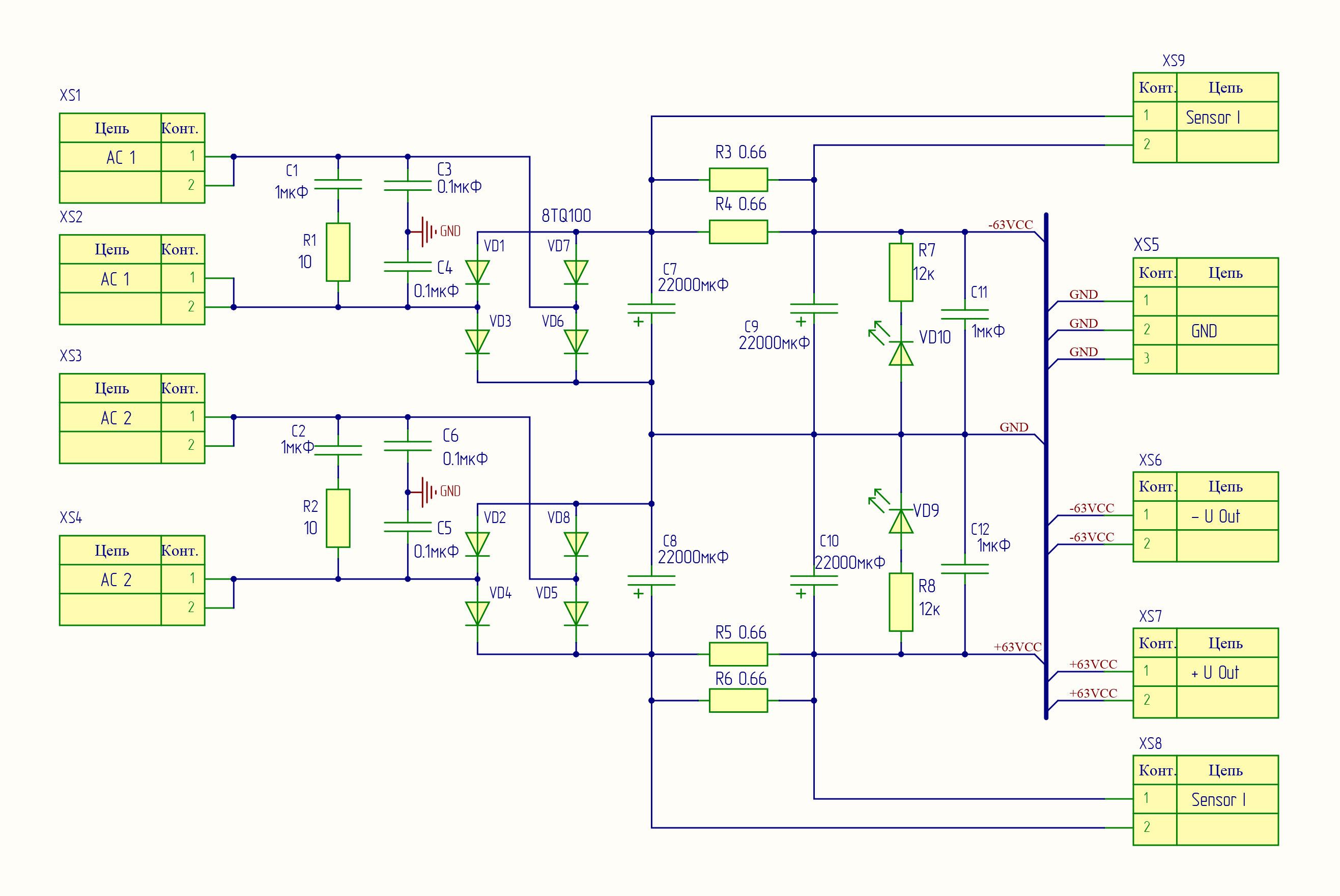Click capacitor C7 22000мкФ symbol

(651, 308)
